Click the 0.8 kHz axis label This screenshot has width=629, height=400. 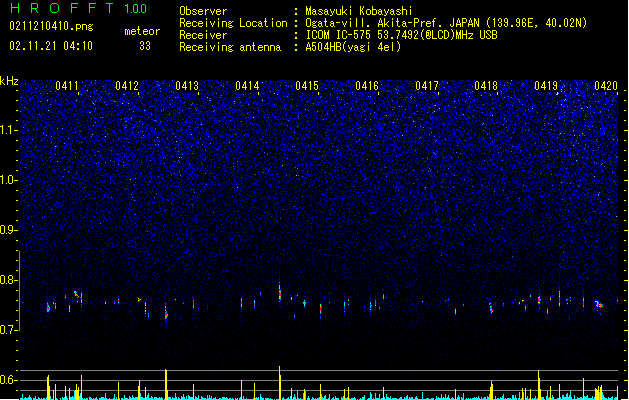(9, 280)
